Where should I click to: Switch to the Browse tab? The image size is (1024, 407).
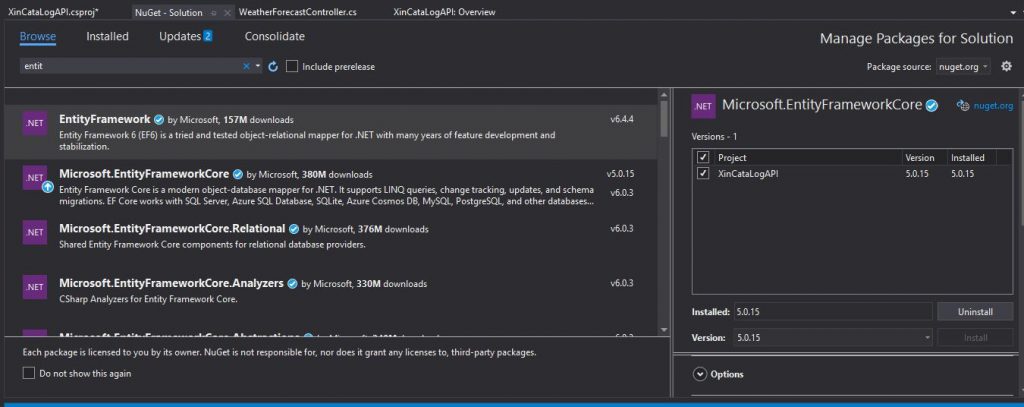(38, 37)
